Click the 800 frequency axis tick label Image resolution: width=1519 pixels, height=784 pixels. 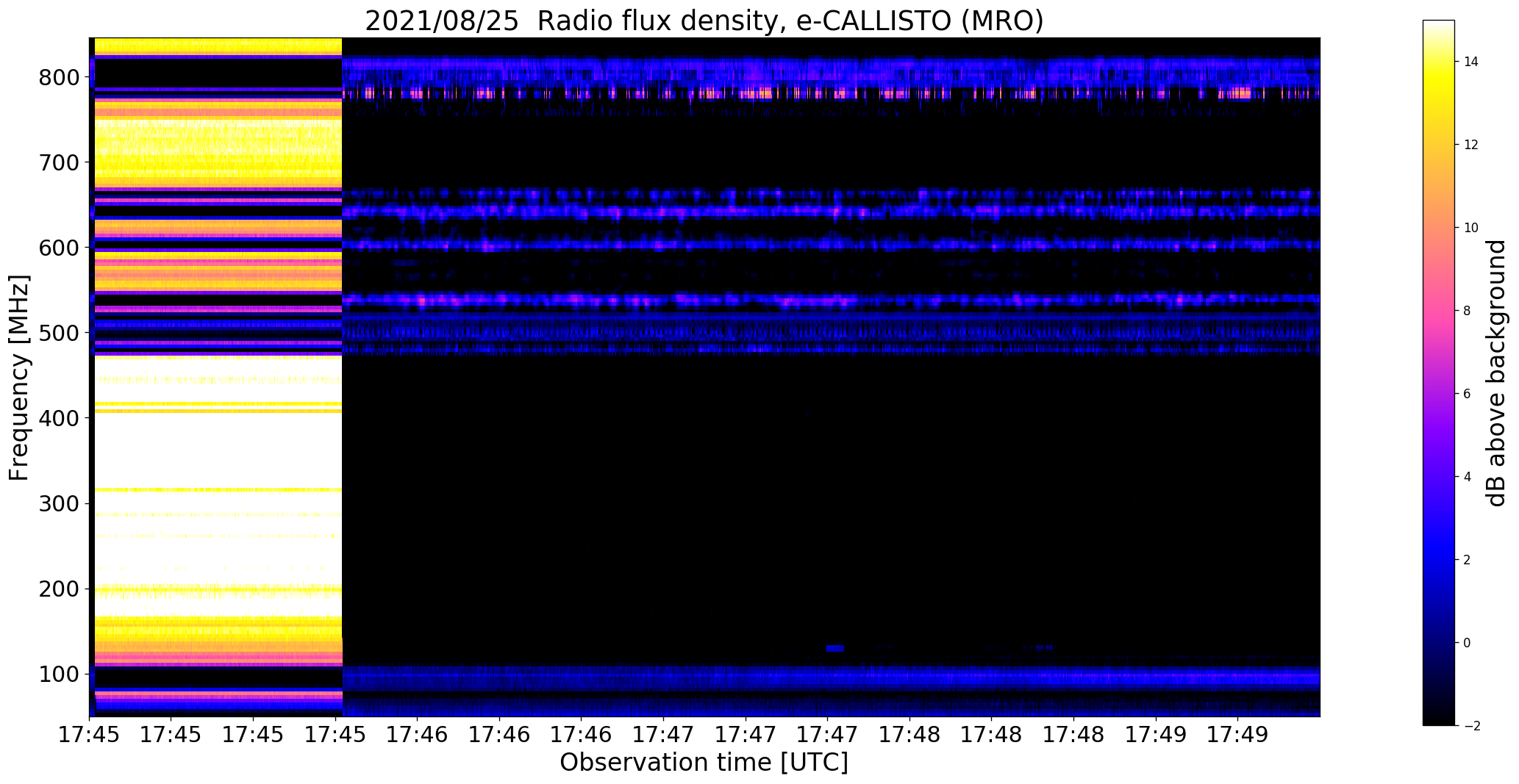pos(59,77)
